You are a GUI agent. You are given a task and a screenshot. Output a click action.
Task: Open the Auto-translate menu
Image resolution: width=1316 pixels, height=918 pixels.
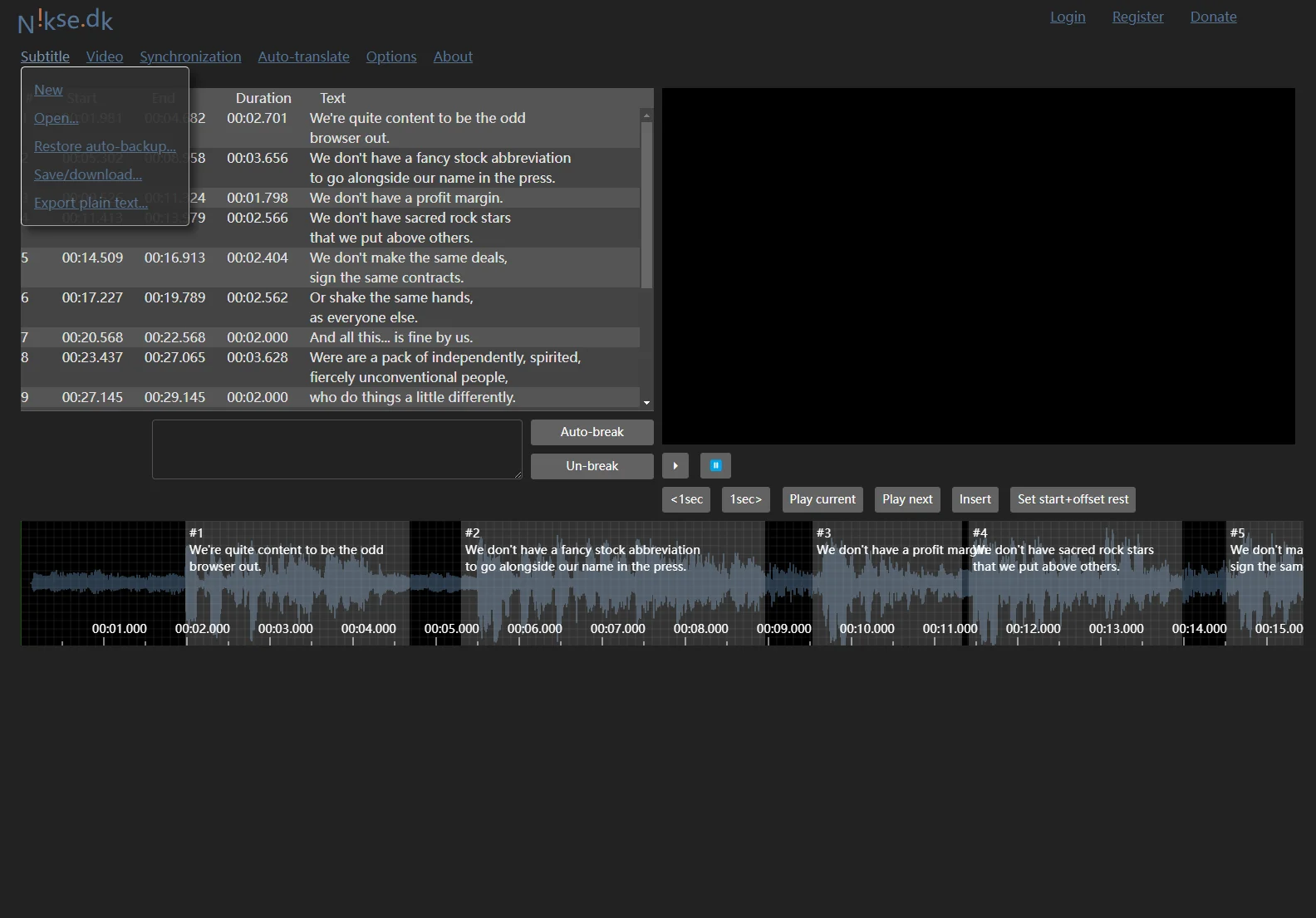[303, 56]
